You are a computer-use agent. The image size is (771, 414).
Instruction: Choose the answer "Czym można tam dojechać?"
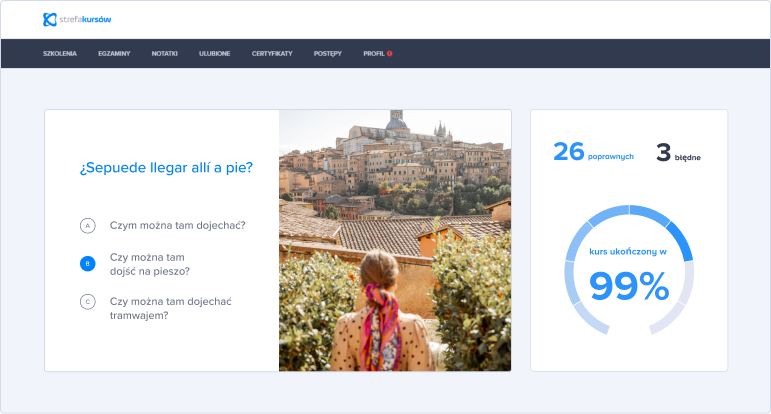pos(177,226)
